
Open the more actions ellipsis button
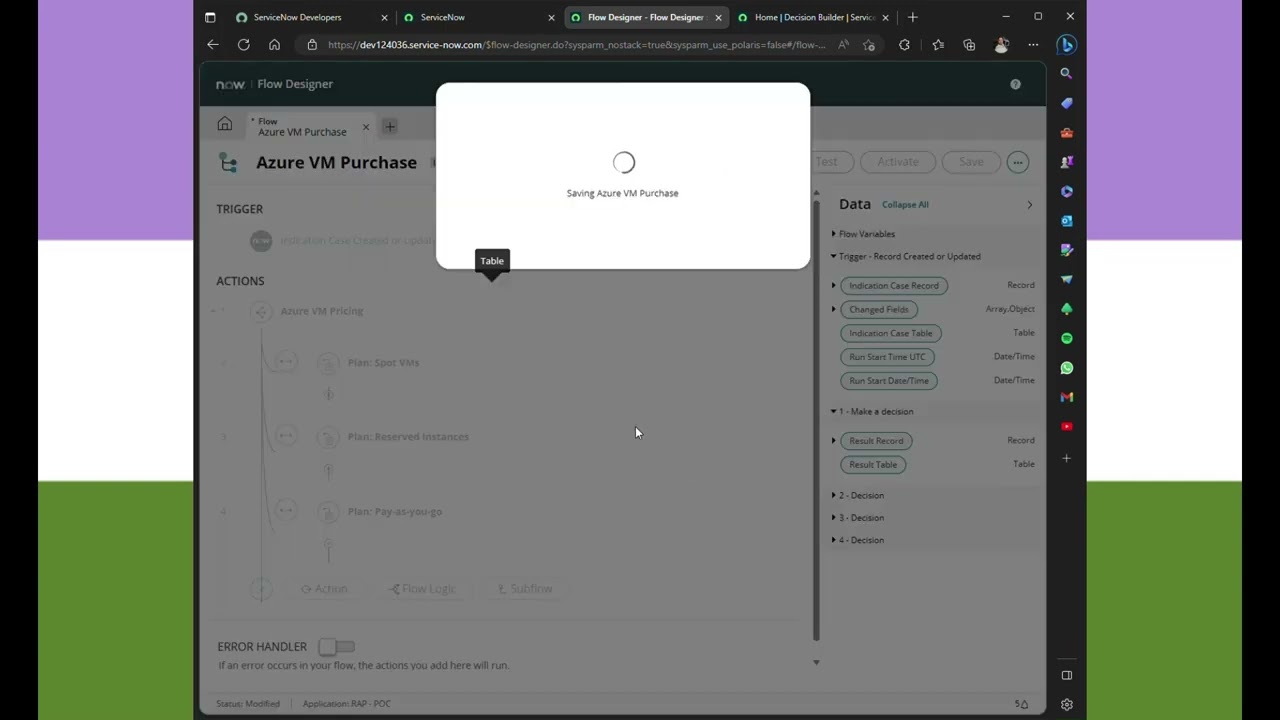coord(1018,162)
